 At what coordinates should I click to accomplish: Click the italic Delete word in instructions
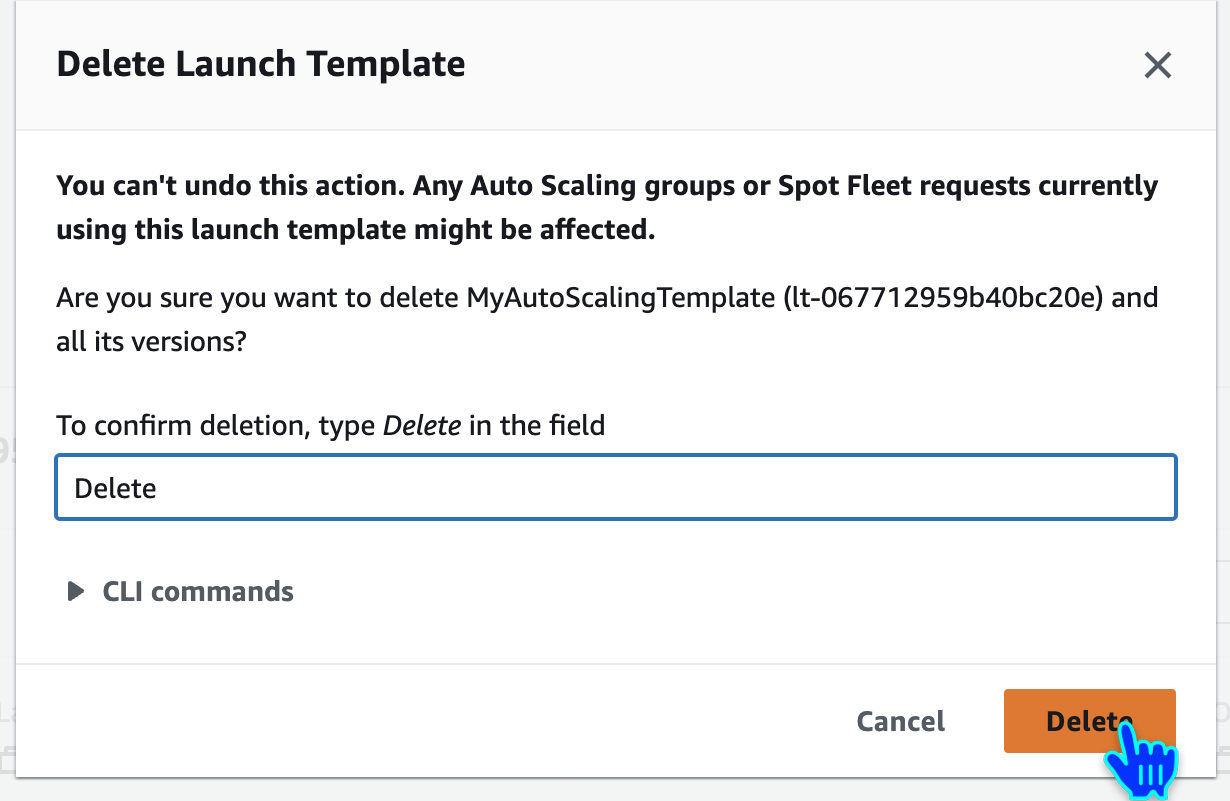(422, 425)
